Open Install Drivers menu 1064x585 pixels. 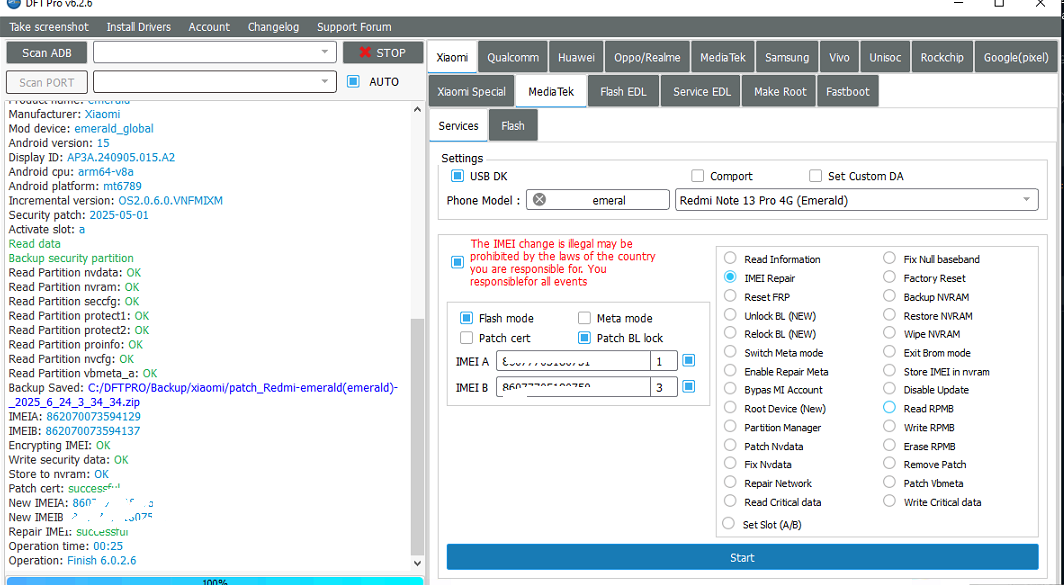138,27
